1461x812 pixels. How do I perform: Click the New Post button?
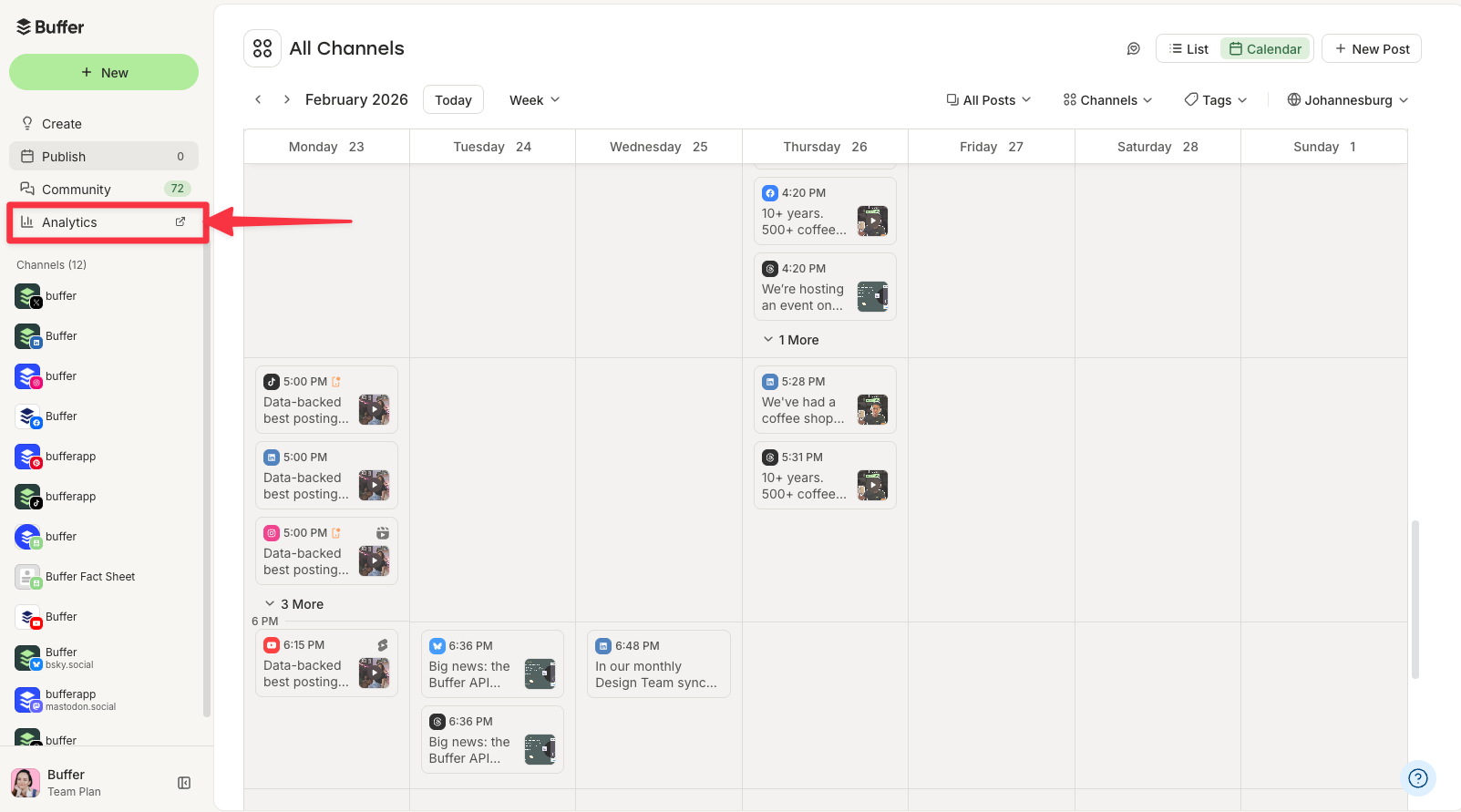1372,49
